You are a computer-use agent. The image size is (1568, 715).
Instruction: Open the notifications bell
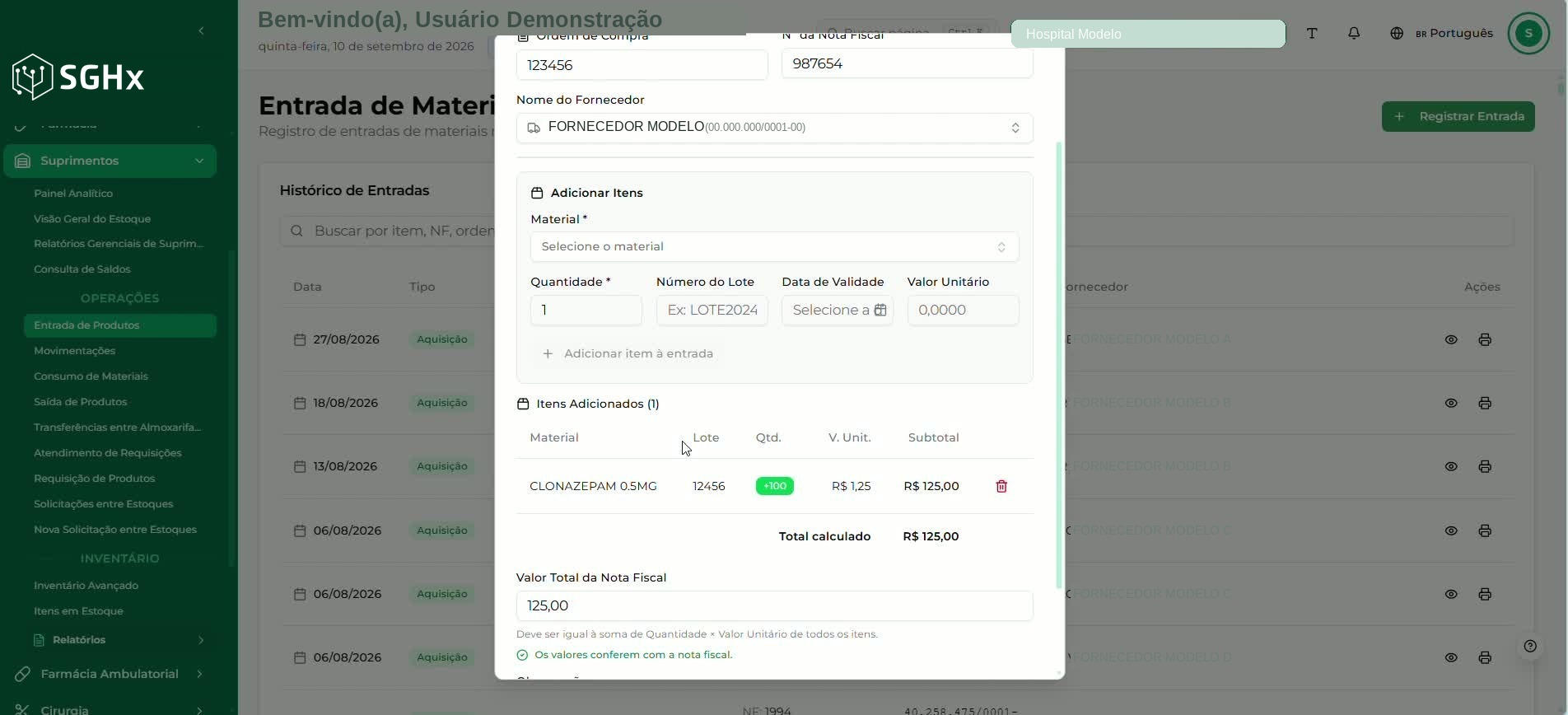pos(1354,33)
